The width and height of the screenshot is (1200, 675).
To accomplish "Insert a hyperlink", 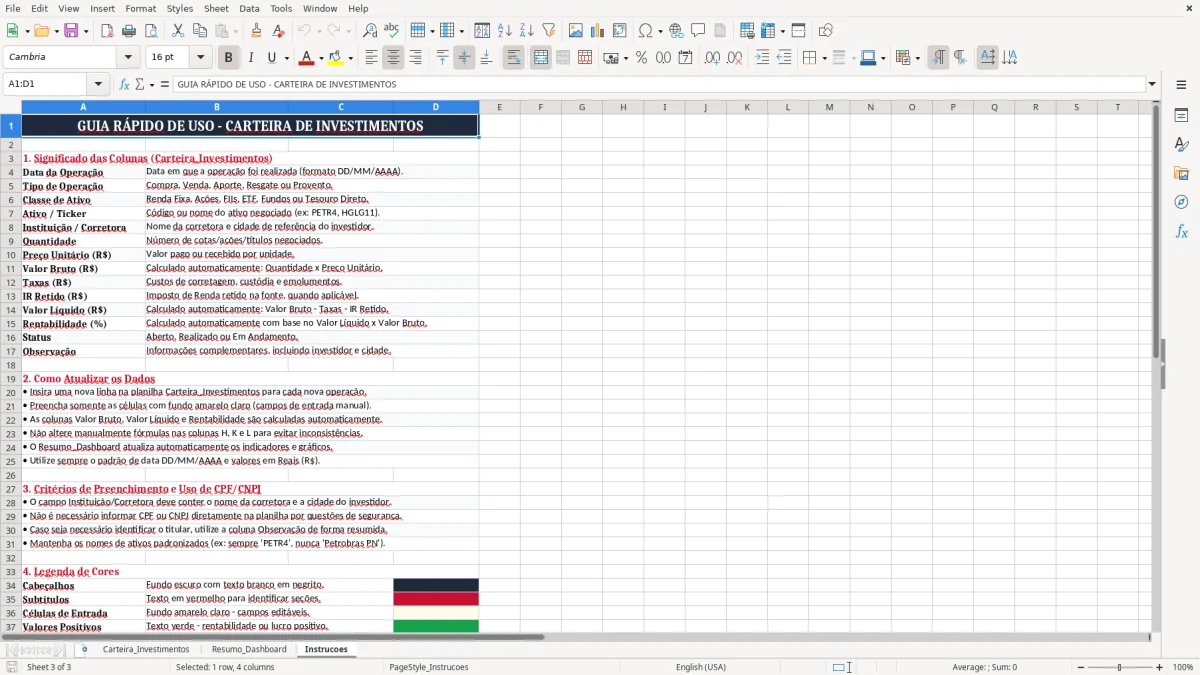I will click(x=676, y=31).
